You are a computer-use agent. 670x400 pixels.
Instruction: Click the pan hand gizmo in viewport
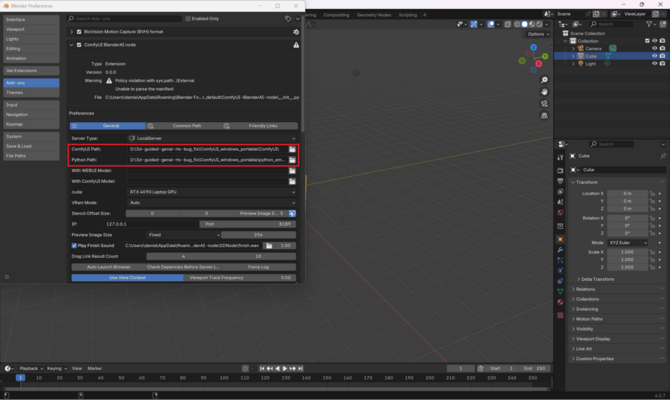pos(544,92)
